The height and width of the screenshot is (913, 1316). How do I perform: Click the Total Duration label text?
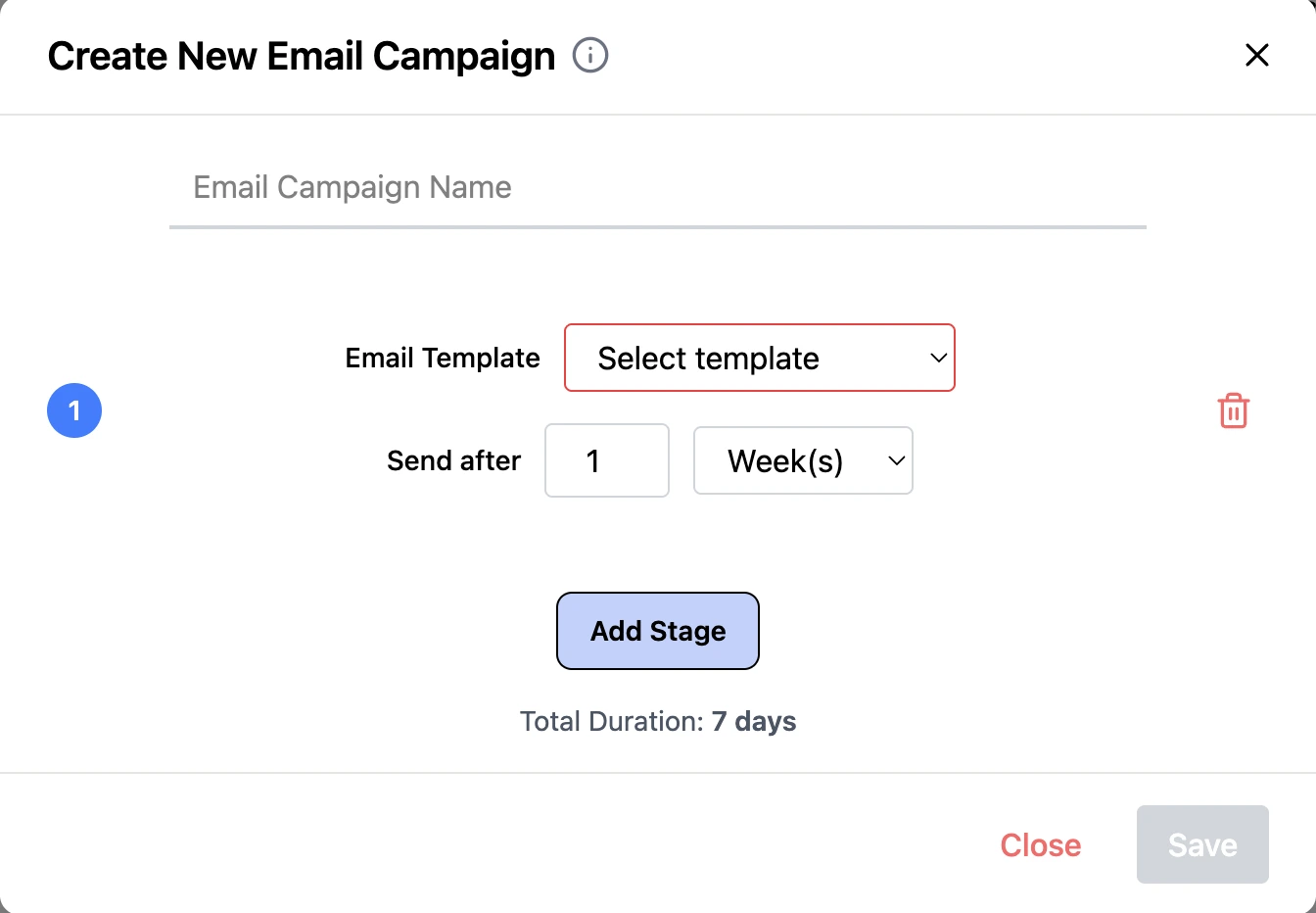611,722
